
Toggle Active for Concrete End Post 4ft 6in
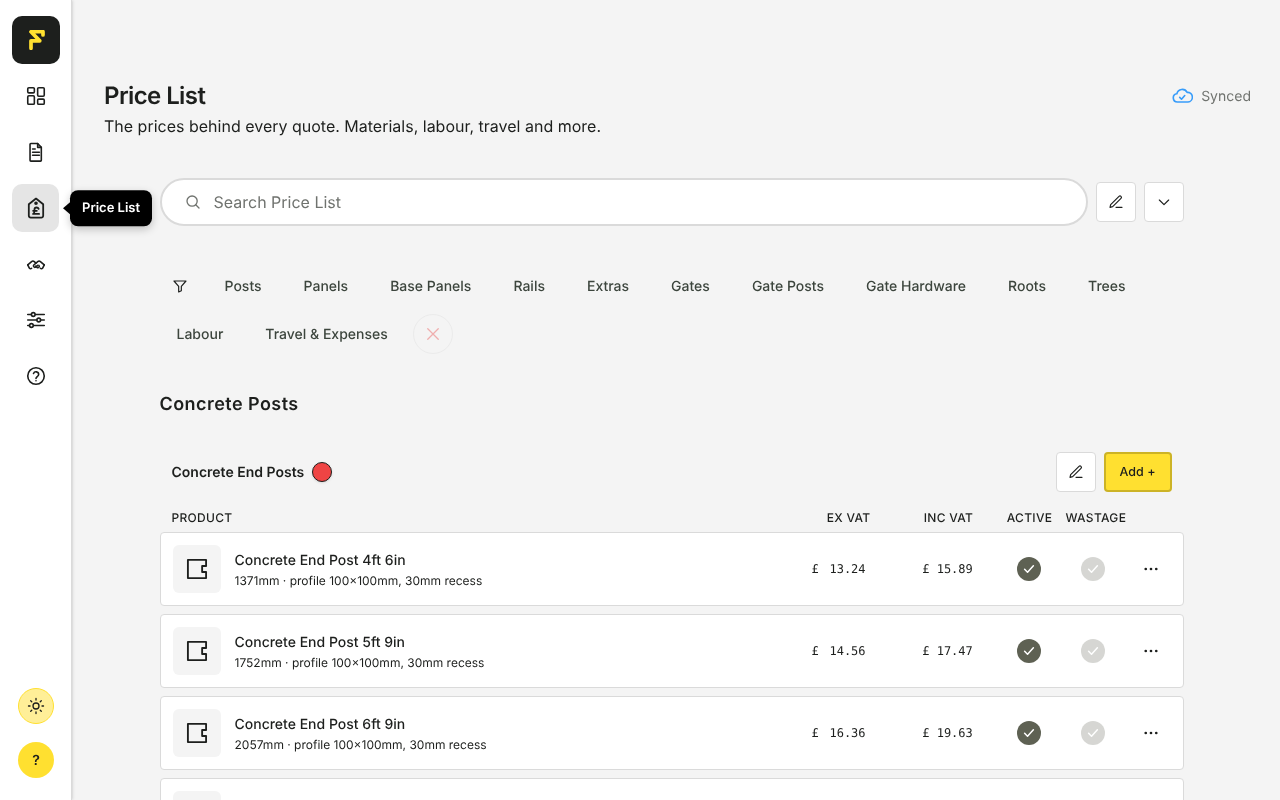(x=1029, y=569)
